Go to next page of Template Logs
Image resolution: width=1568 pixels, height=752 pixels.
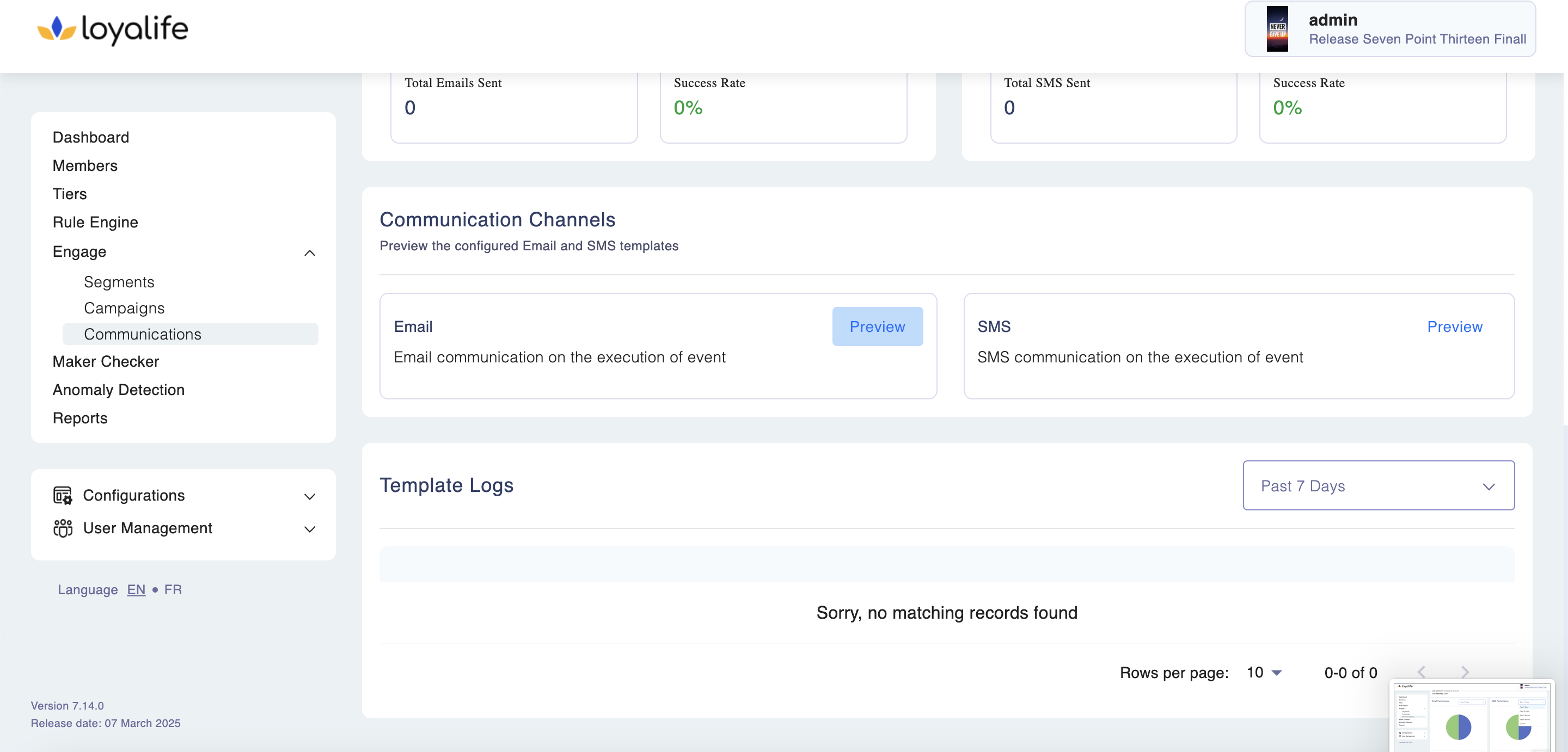pyautogui.click(x=1465, y=671)
